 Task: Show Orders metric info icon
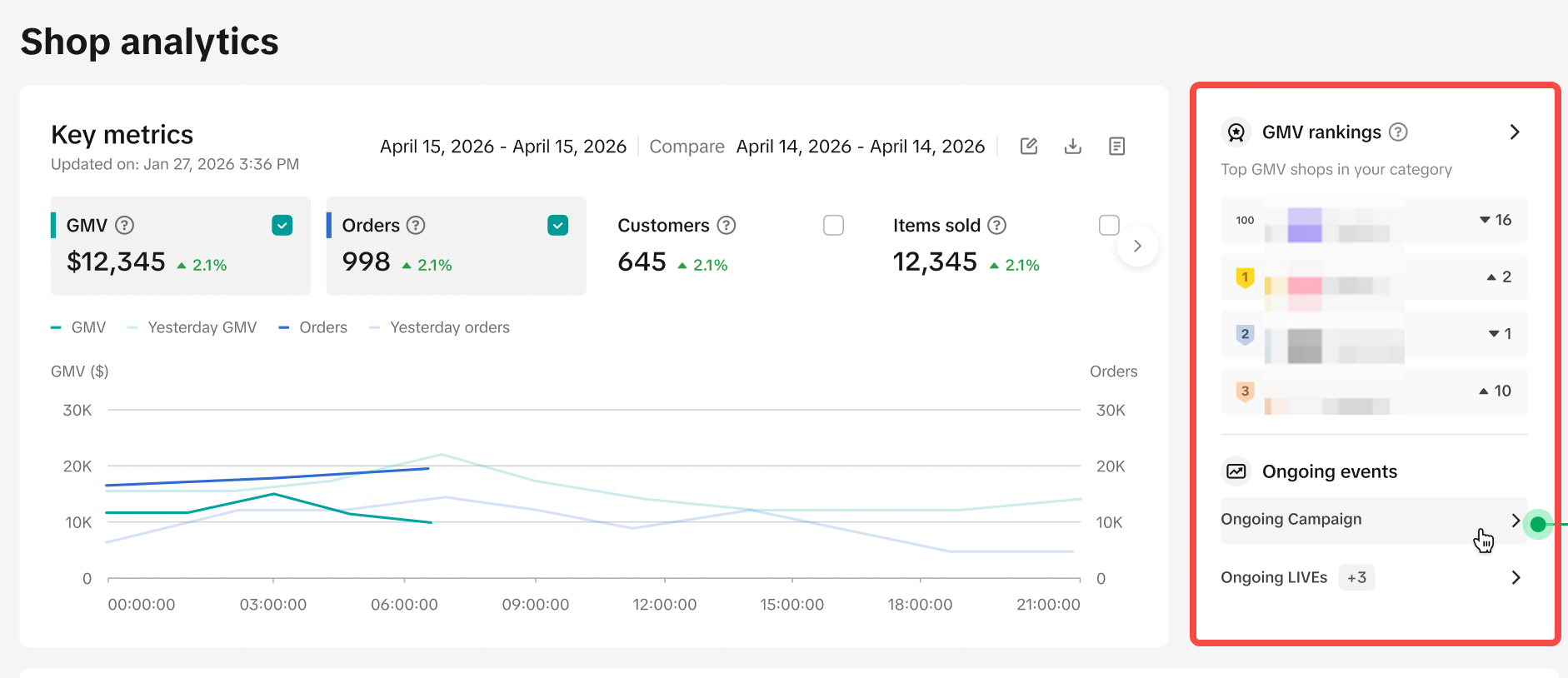point(416,225)
